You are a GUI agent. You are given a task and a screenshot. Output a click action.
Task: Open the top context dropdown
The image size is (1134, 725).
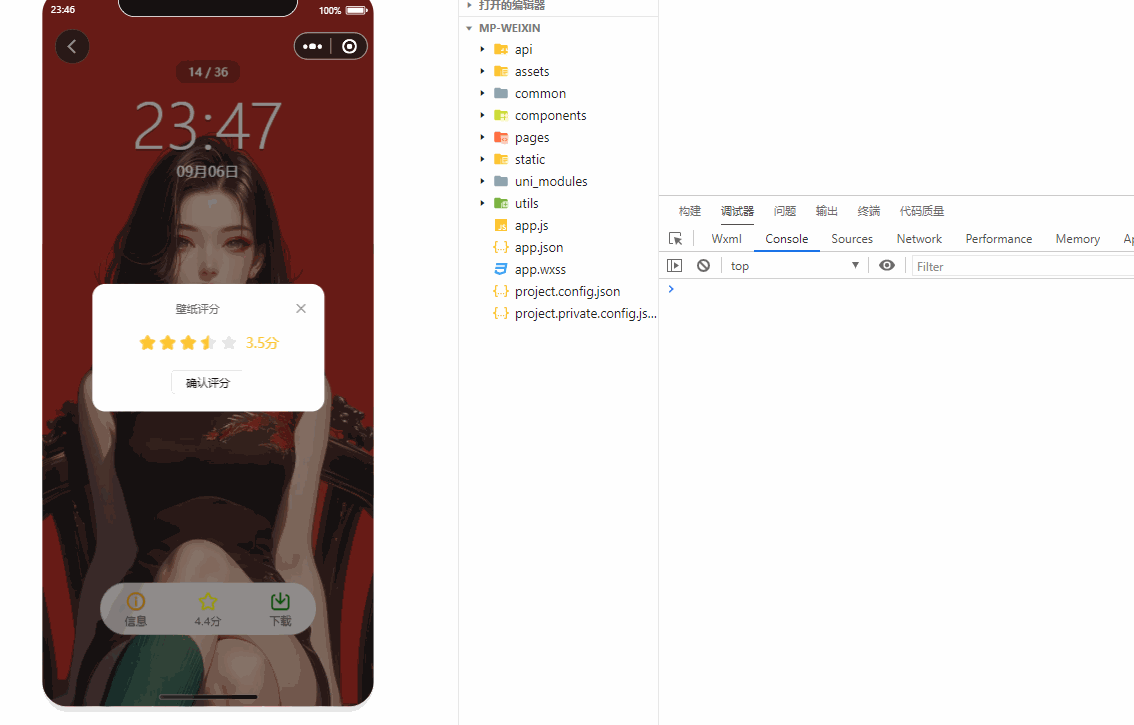(x=795, y=266)
